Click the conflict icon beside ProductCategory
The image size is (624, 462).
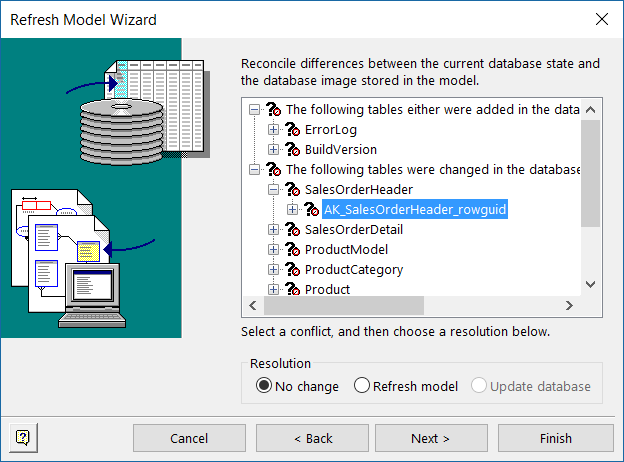(x=292, y=270)
